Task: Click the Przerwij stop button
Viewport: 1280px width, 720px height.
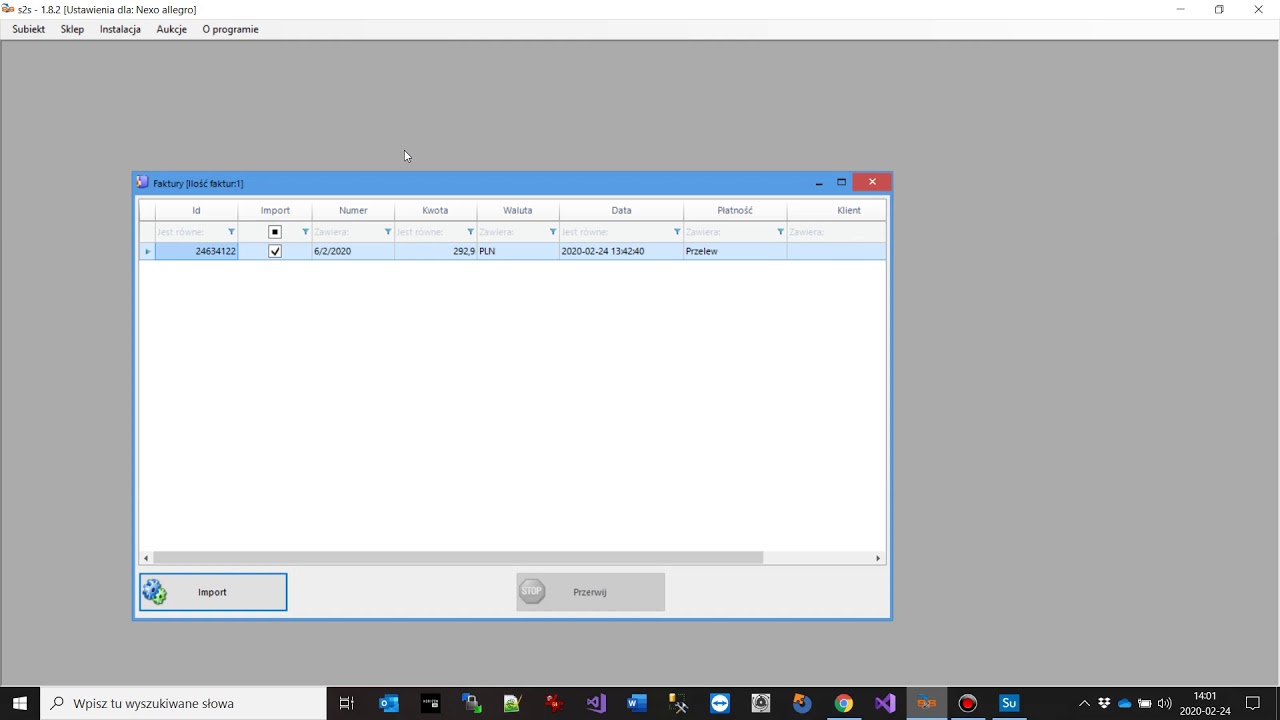Action: [590, 592]
